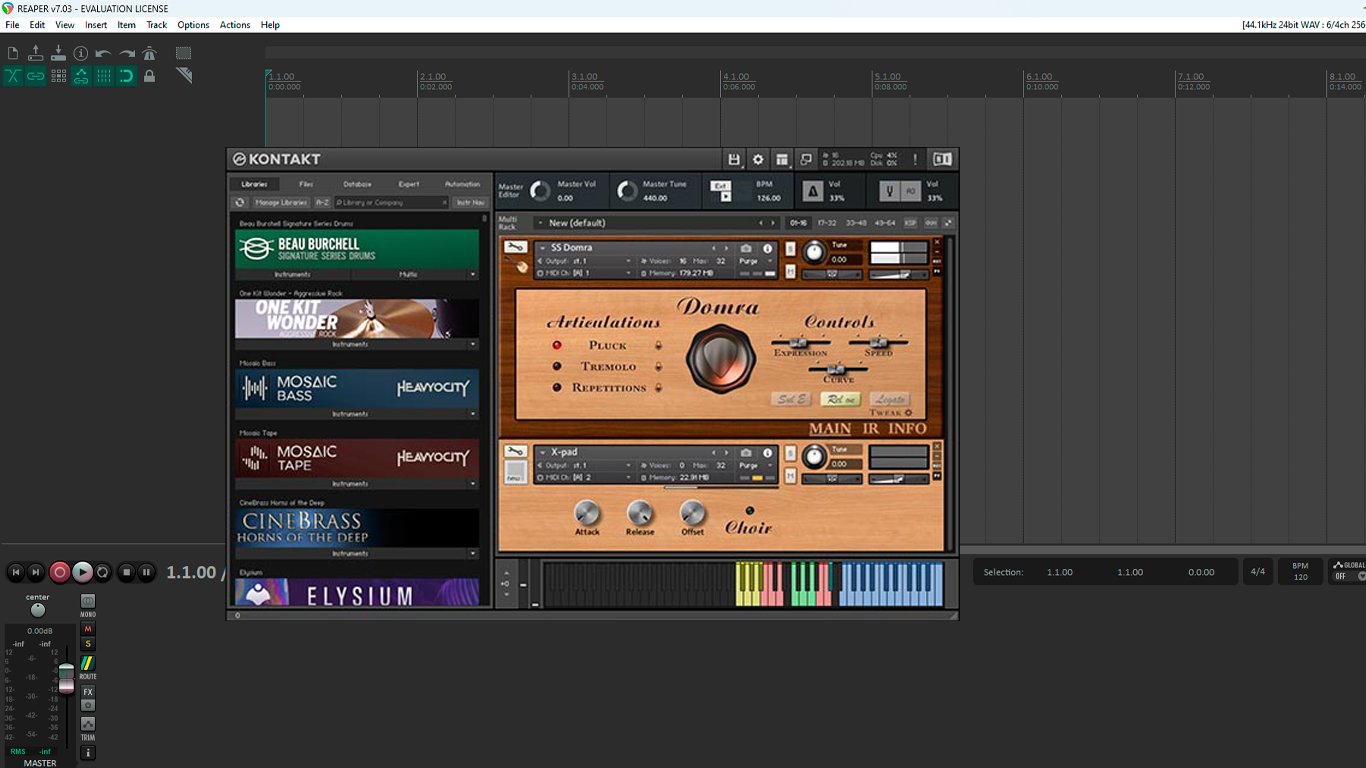Open the Domra IR page
Screen dimensions: 1366x768
pos(871,429)
